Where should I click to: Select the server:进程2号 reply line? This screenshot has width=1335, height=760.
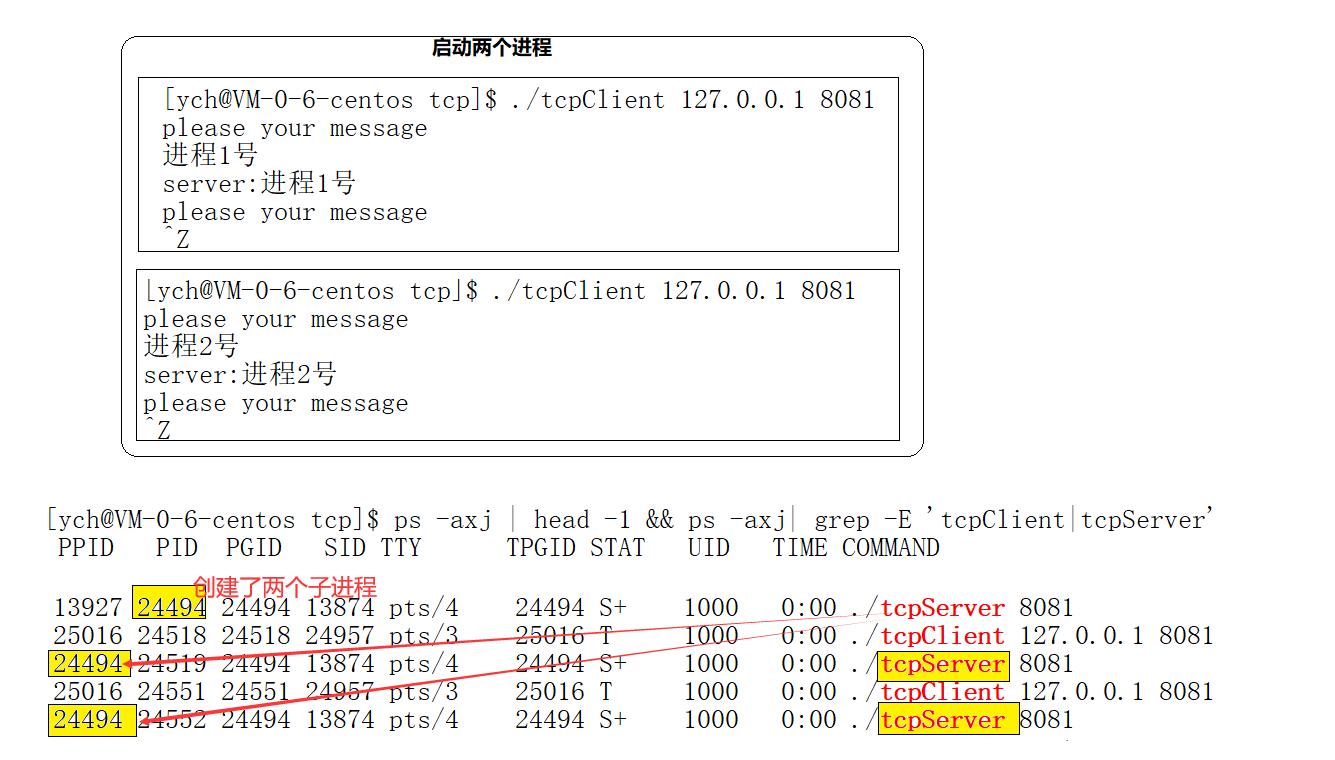pyautogui.click(x=240, y=374)
